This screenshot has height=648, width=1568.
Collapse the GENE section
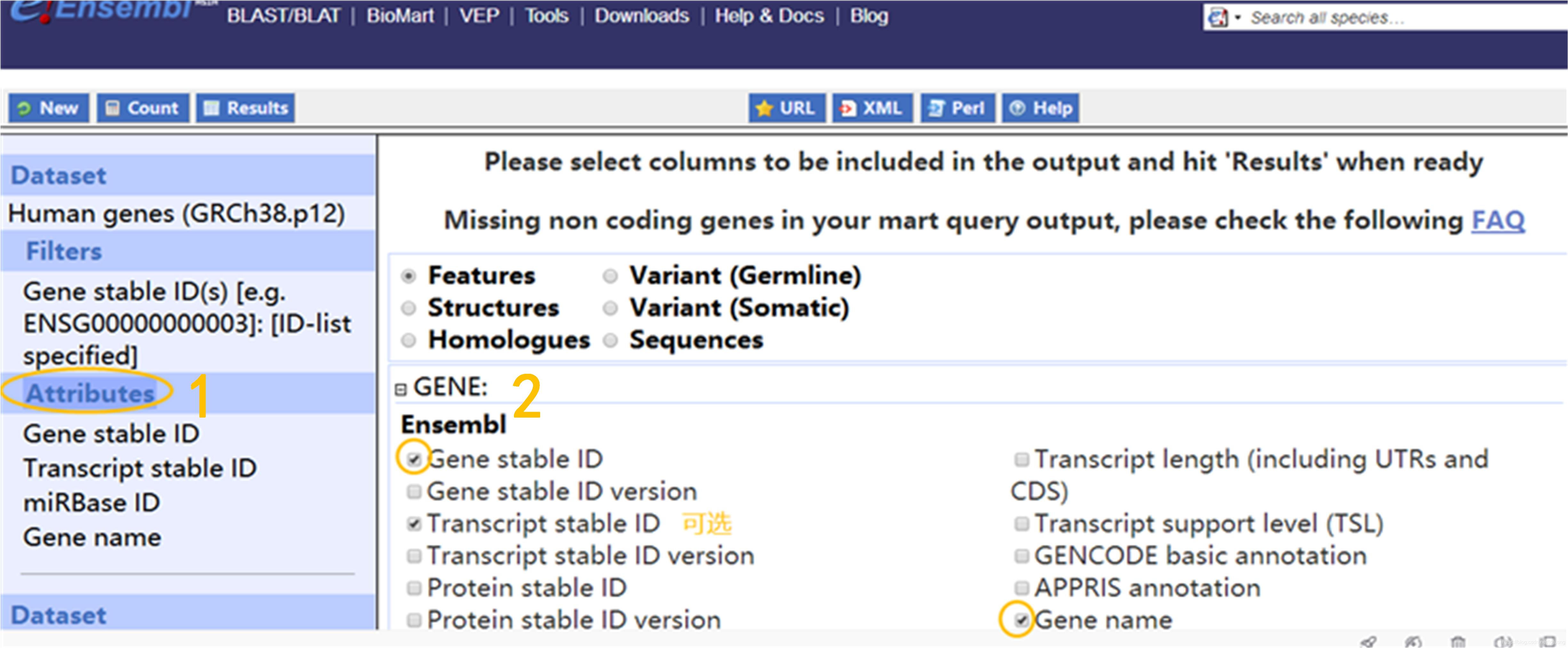click(401, 389)
